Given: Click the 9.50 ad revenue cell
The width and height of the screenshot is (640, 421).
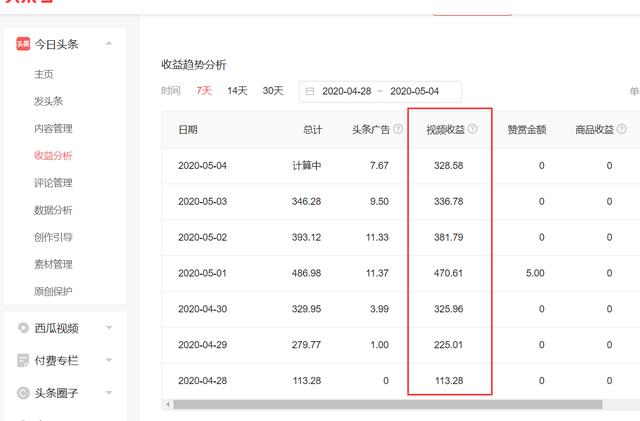Looking at the screenshot, I should pyautogui.click(x=379, y=202).
